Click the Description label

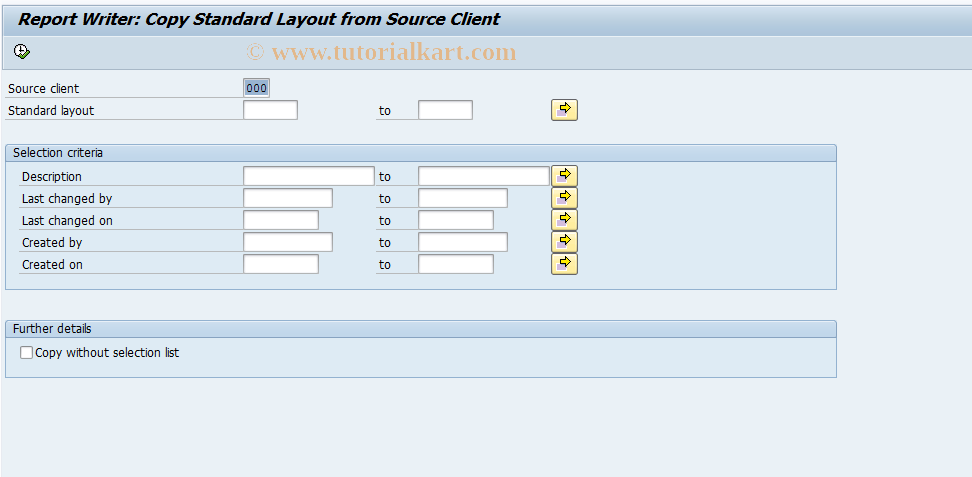point(51,177)
